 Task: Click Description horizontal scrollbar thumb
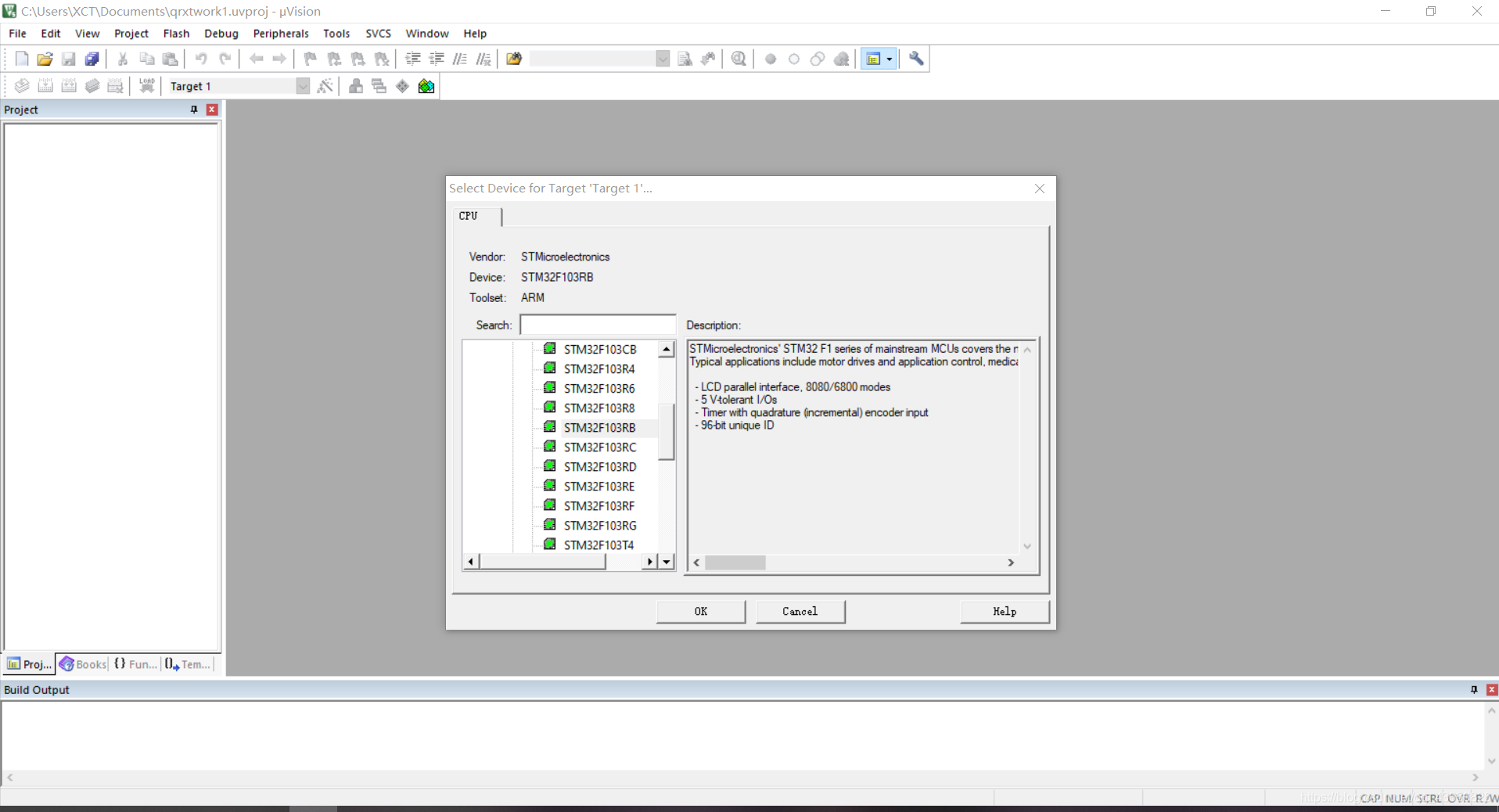coord(735,562)
